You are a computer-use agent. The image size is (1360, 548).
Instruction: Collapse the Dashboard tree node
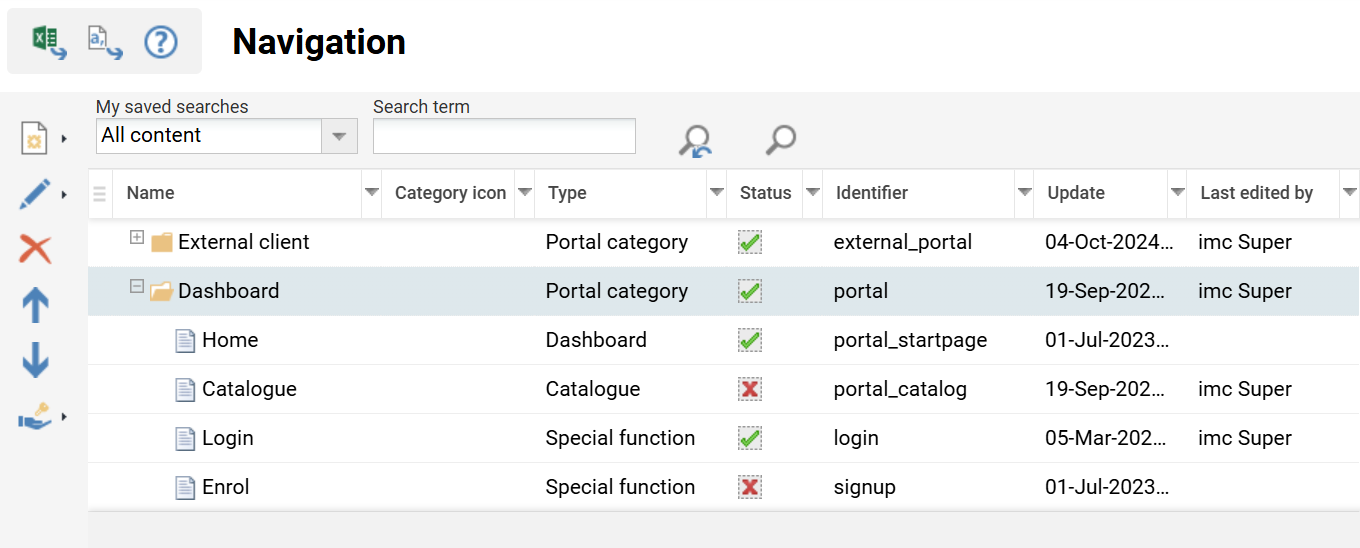137,286
